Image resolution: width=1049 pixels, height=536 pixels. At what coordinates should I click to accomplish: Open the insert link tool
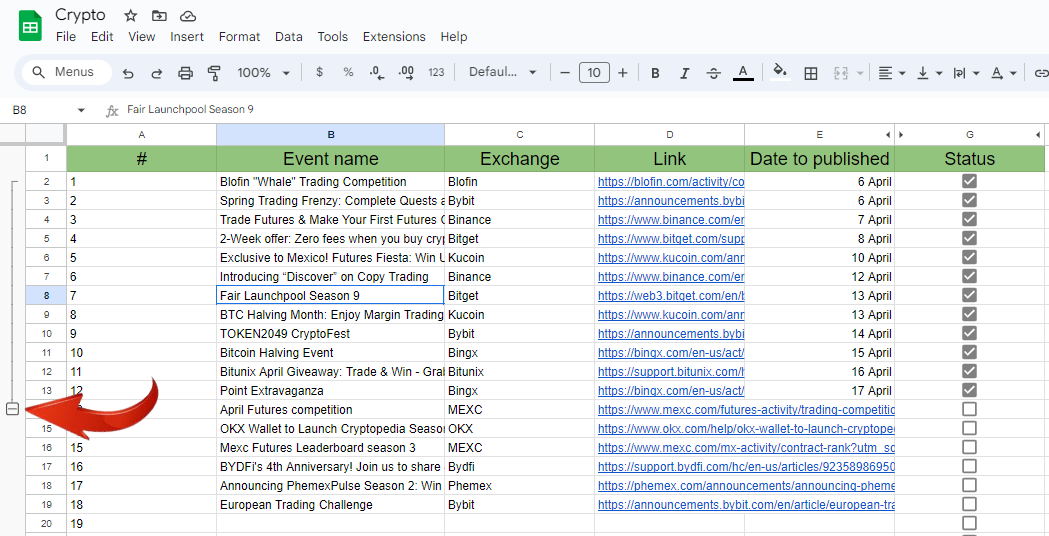pos(1041,73)
